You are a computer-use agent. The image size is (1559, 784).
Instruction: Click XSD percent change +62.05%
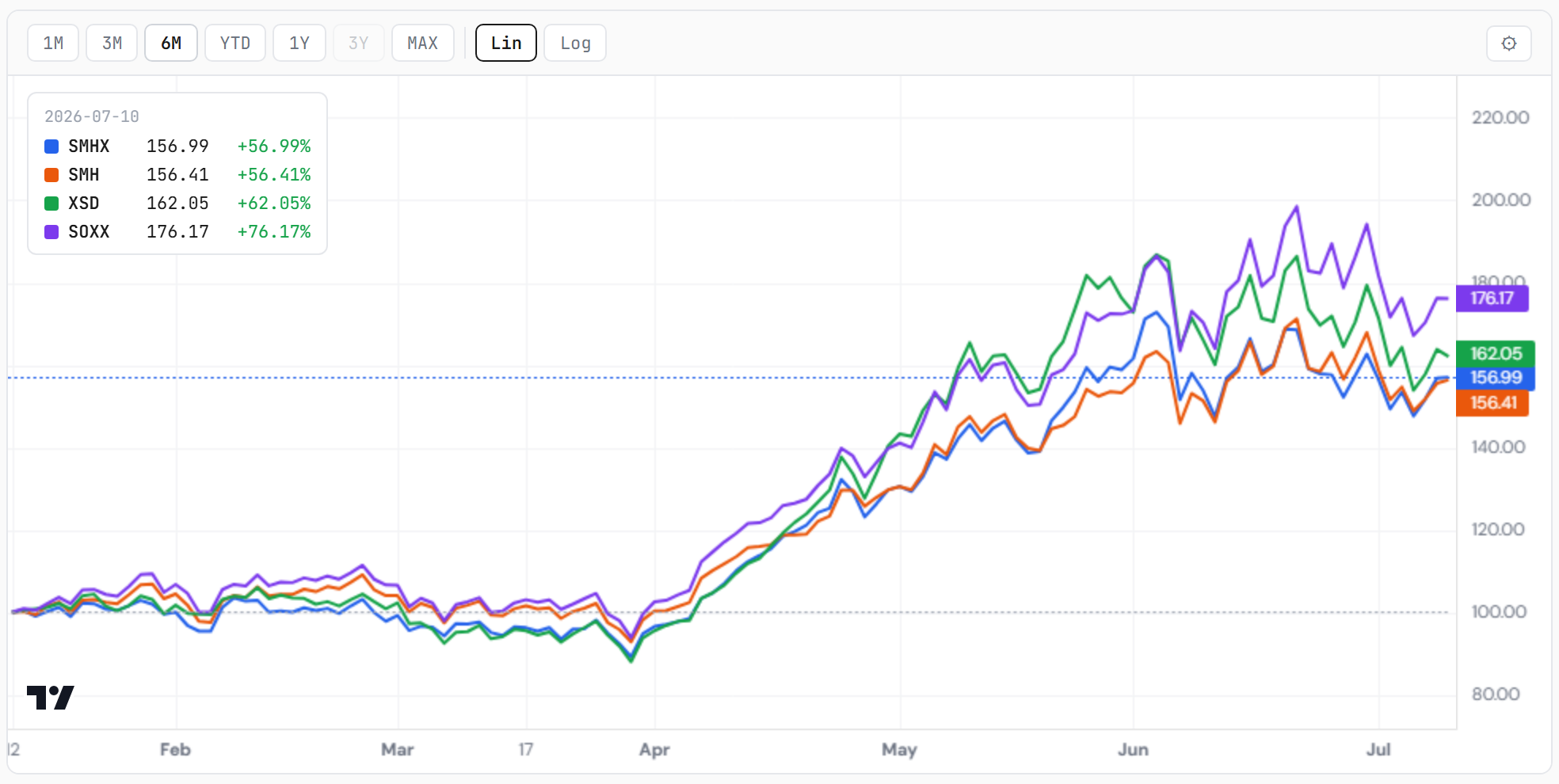[274, 204]
